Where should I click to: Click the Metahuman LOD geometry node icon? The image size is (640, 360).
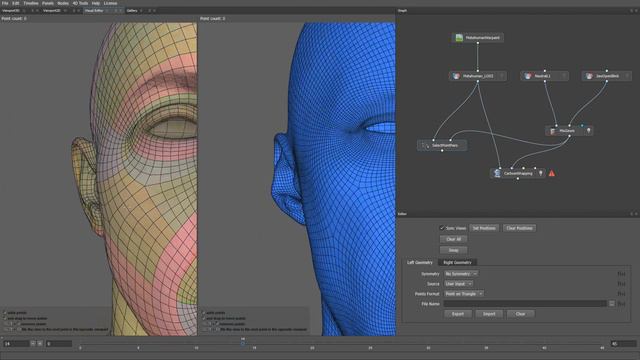[456, 76]
